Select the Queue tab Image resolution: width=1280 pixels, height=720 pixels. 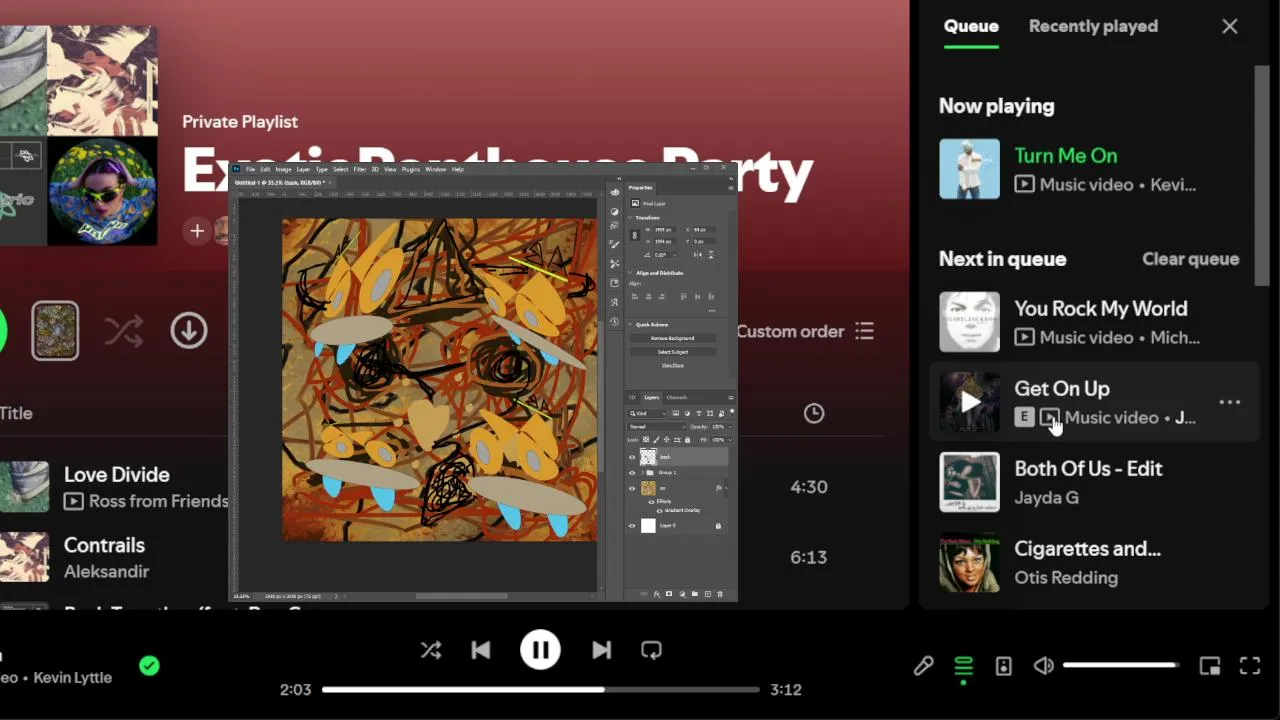pyautogui.click(x=971, y=26)
